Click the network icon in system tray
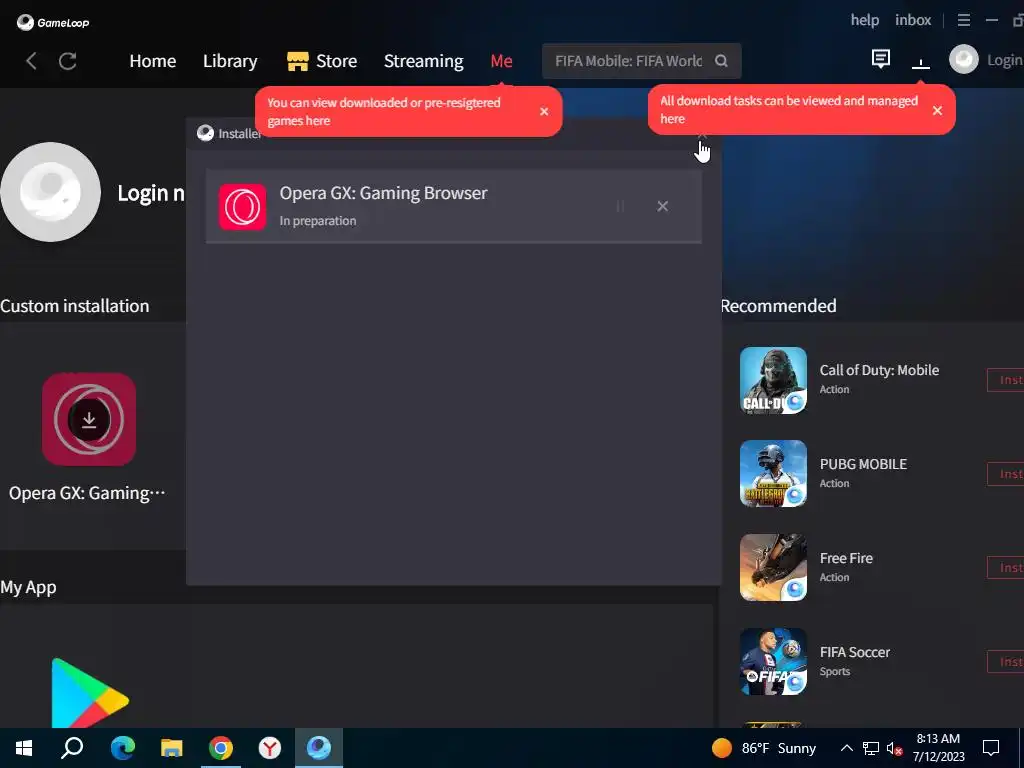This screenshot has width=1024, height=768. pyautogui.click(x=871, y=748)
